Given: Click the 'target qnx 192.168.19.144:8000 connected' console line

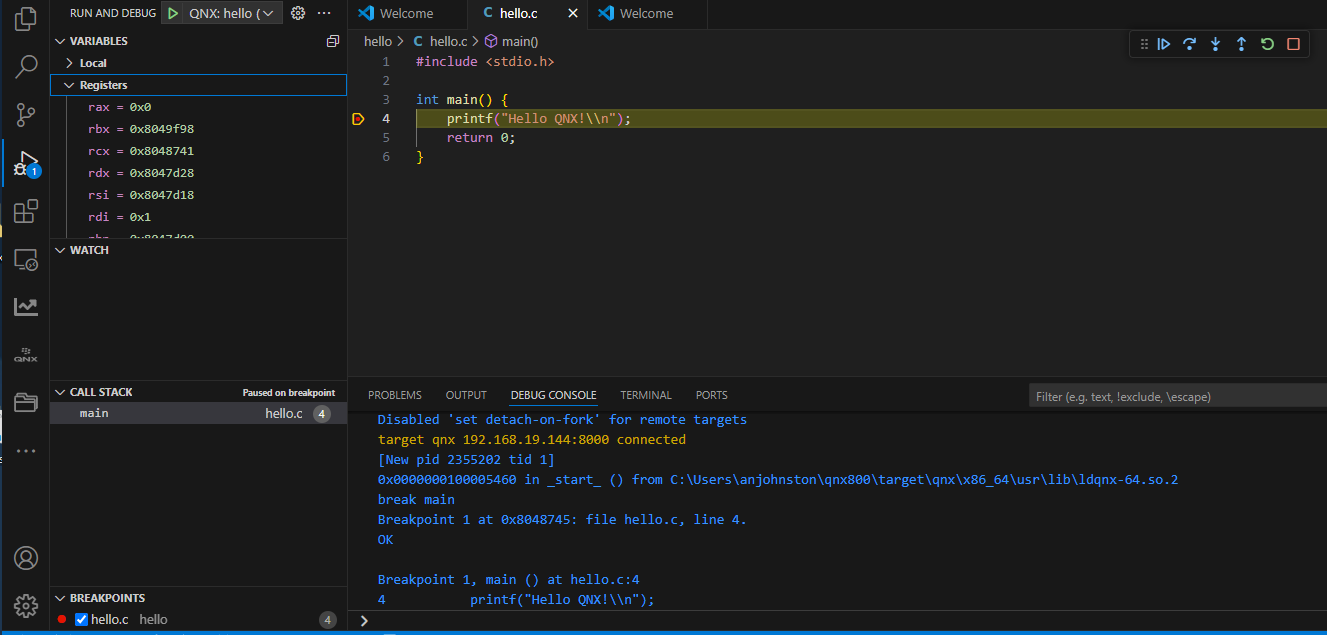Looking at the screenshot, I should point(532,440).
